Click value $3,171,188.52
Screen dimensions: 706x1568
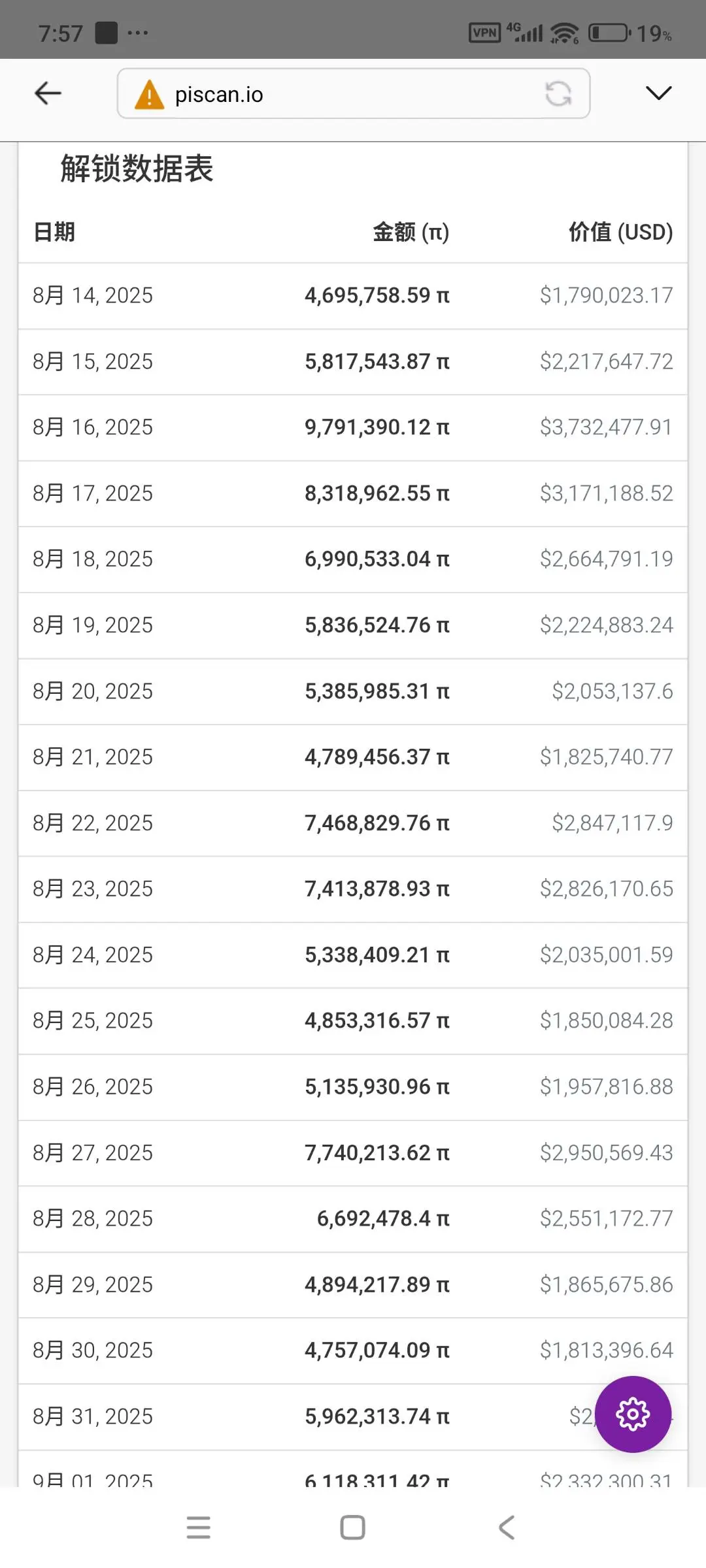point(607,493)
